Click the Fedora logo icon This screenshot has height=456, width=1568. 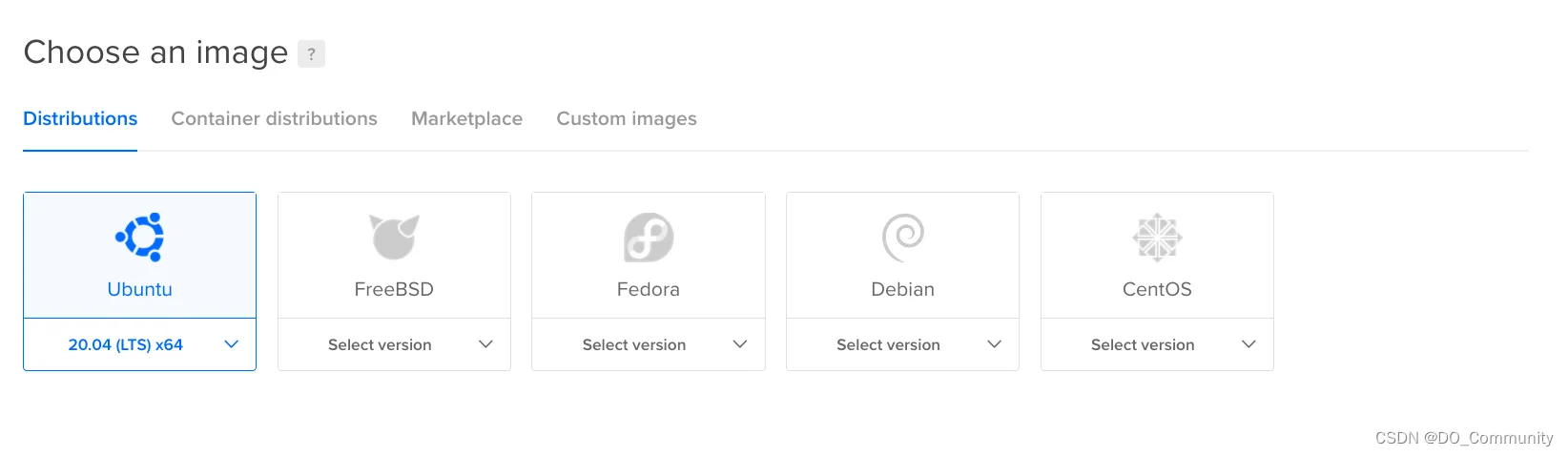649,237
